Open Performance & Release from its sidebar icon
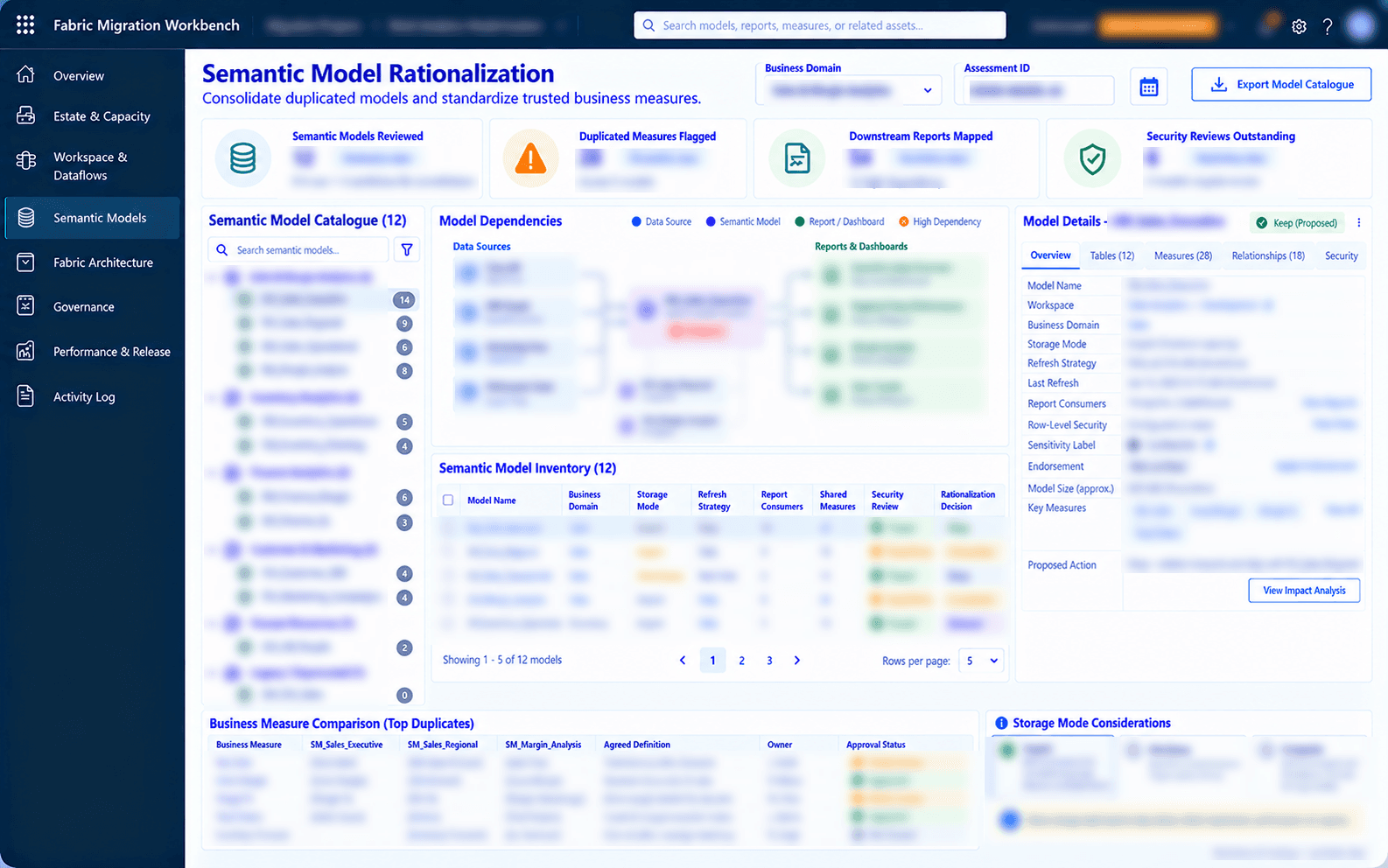 [x=26, y=351]
